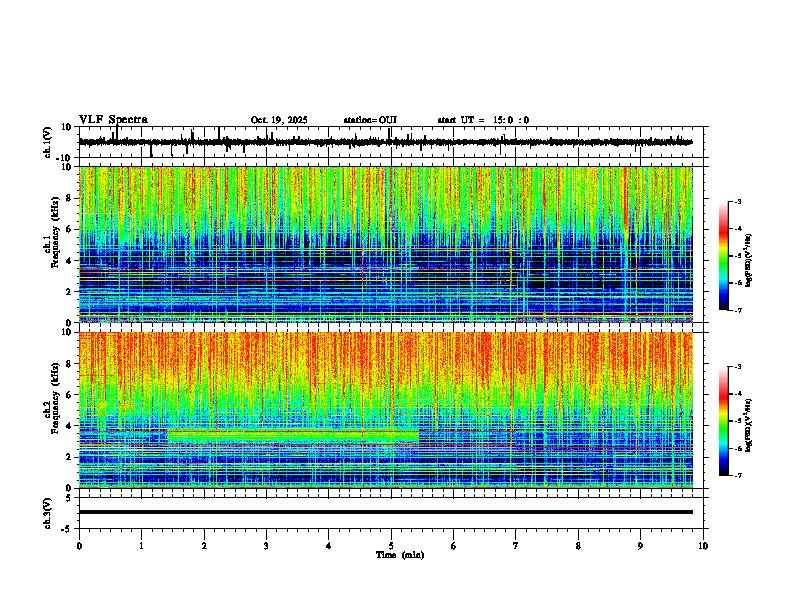Click the date text "Oct. 19, 2025"

[279, 120]
